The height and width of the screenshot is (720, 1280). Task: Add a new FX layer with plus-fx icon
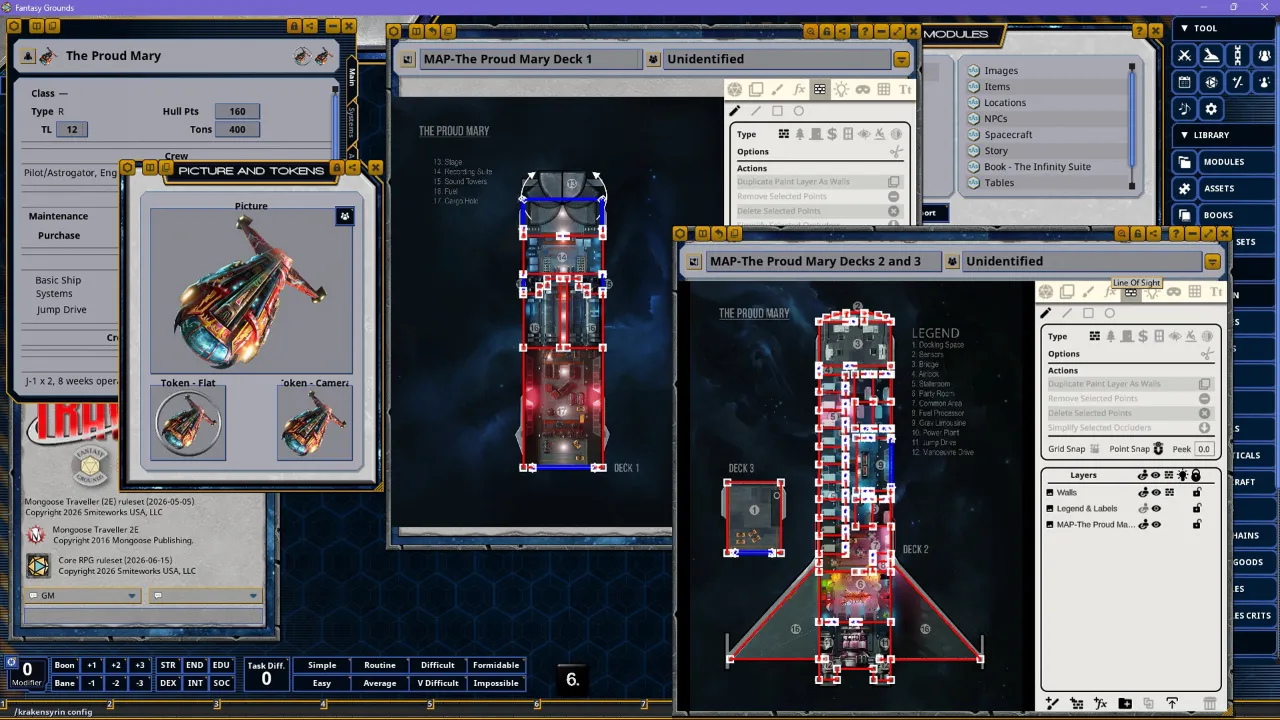[x=1100, y=703]
